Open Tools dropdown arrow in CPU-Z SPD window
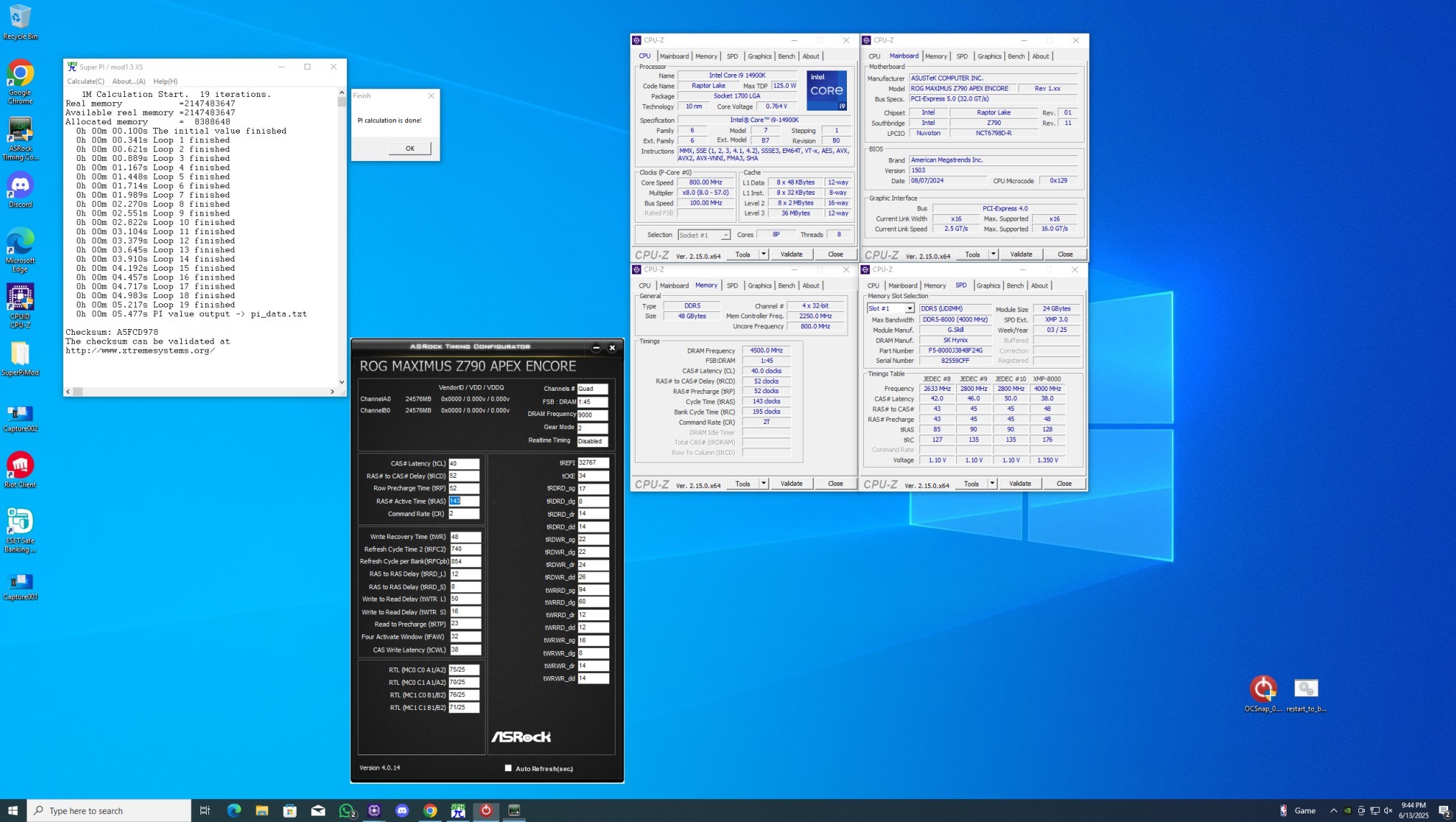Screen dimensions: 1456x822 point(992,483)
